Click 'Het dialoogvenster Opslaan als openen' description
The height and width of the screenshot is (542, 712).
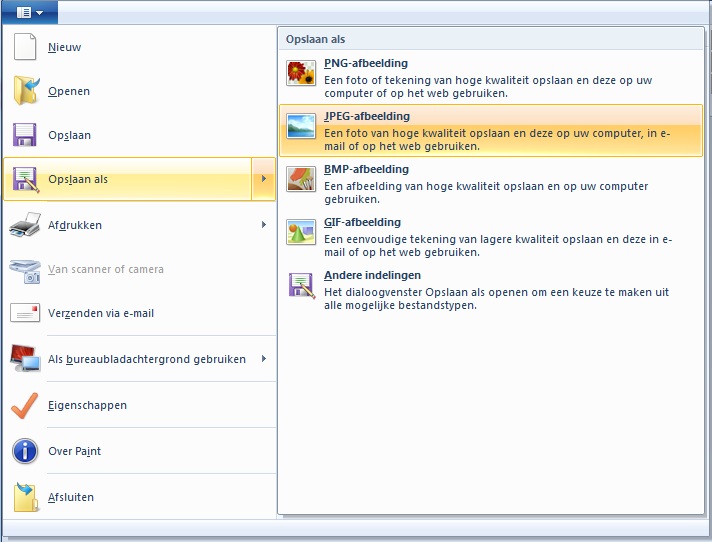[496, 299]
